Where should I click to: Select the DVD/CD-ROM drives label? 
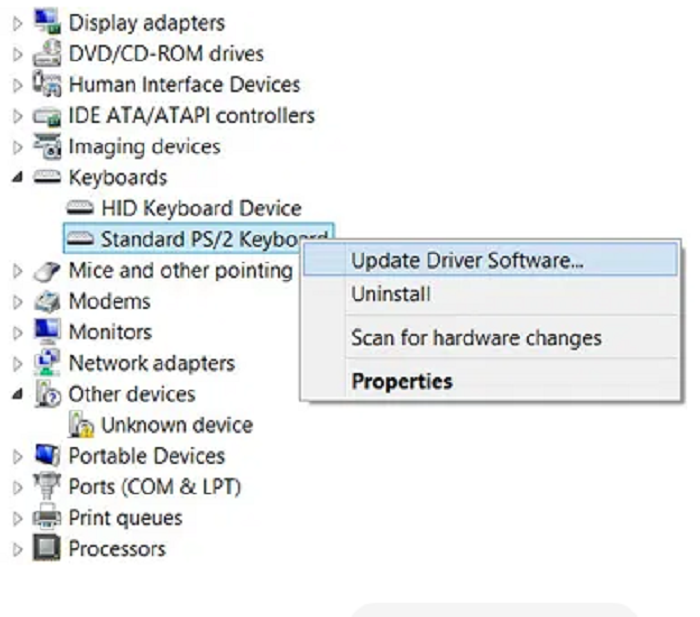pyautogui.click(x=166, y=54)
